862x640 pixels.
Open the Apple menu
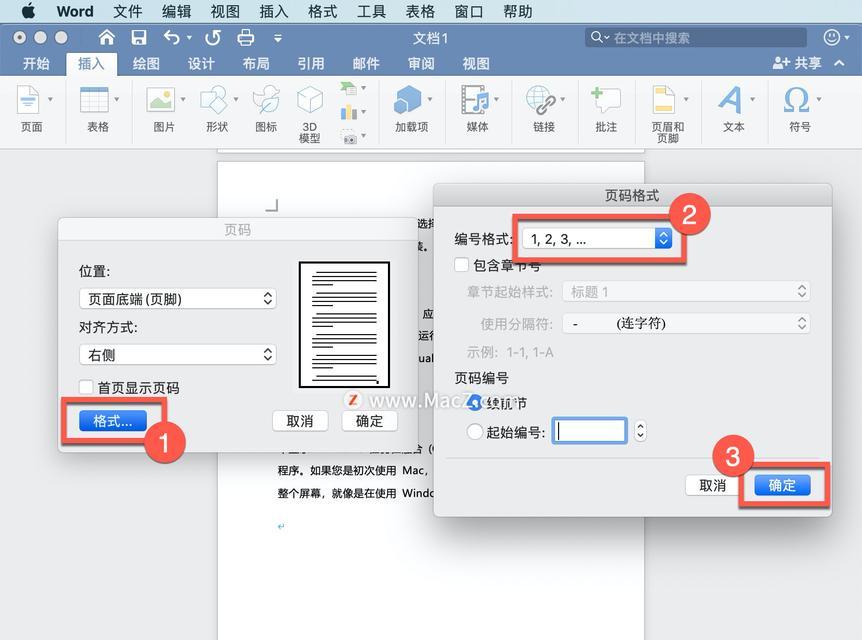tap(28, 11)
